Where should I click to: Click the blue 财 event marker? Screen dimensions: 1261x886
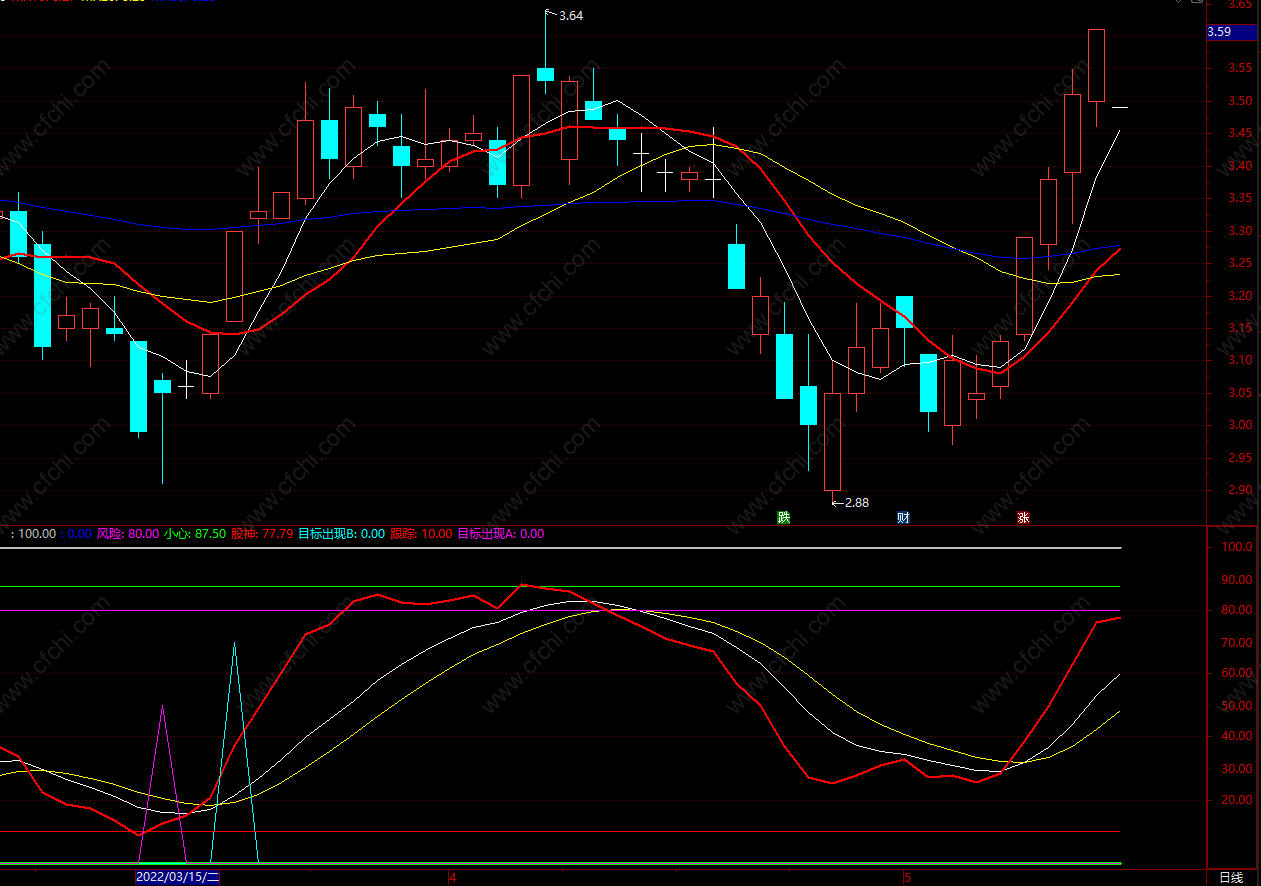pos(904,518)
